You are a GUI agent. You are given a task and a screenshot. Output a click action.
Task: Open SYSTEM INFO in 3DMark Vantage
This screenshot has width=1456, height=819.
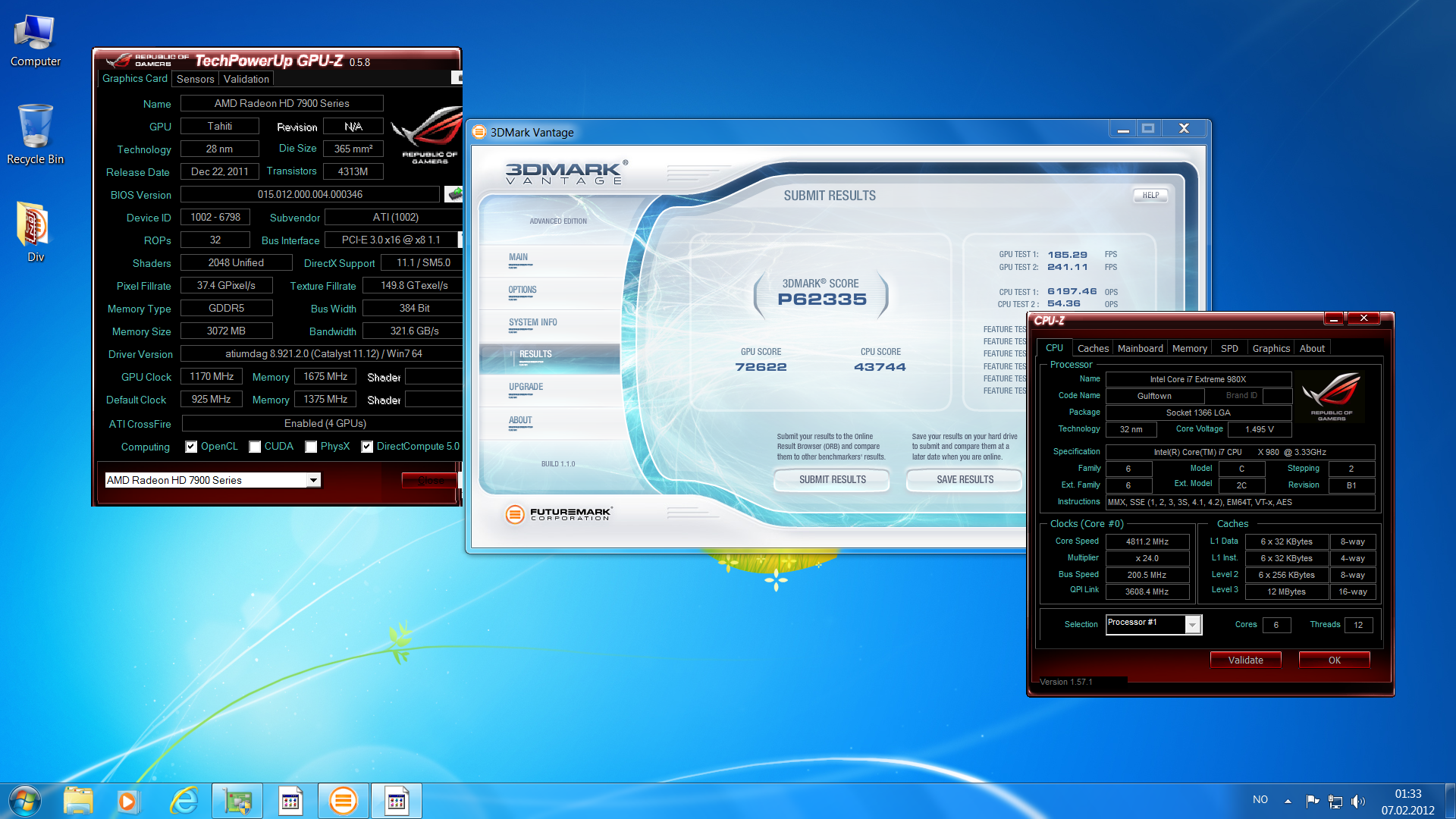coord(532,322)
